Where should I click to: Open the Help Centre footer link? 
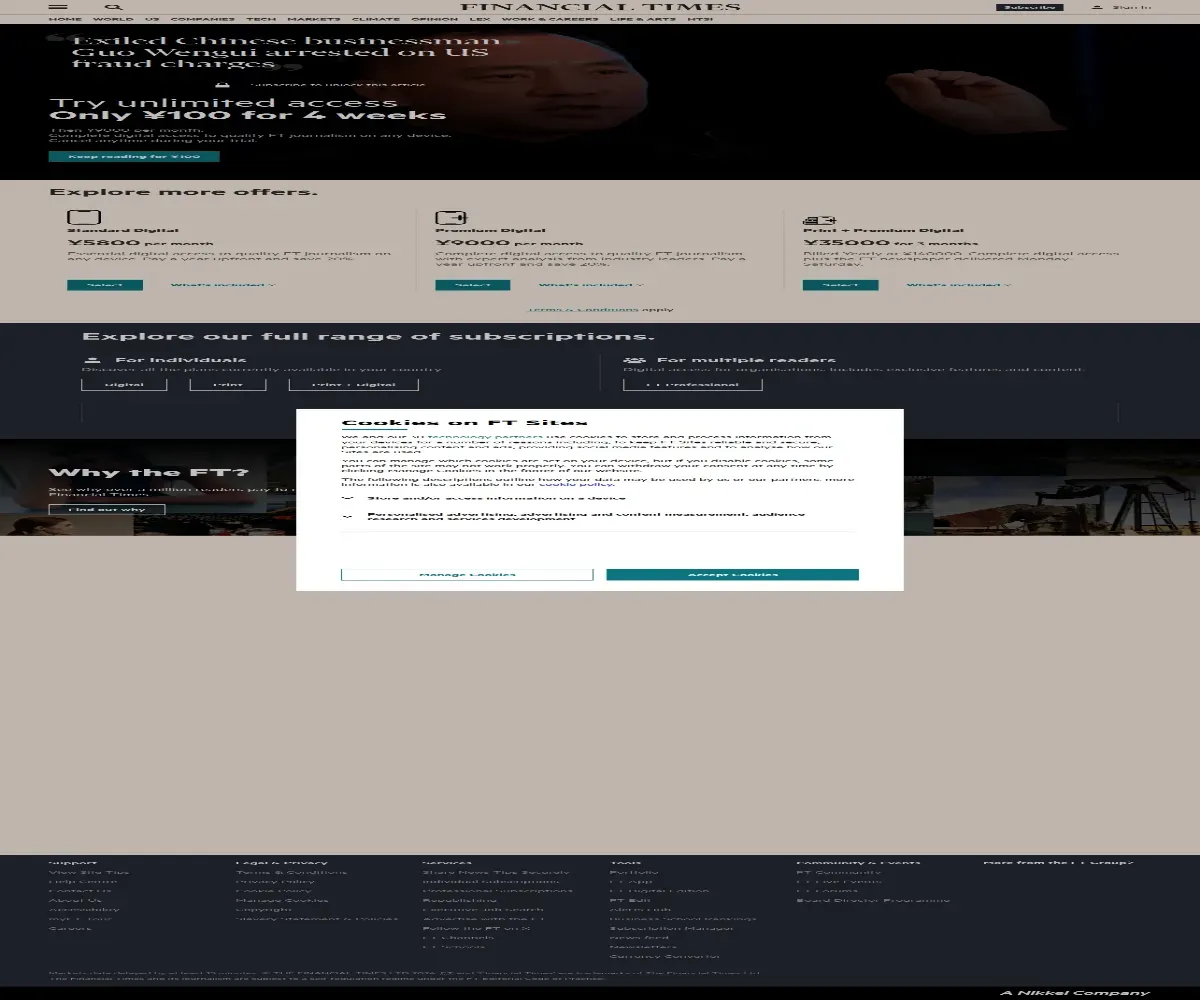(83, 881)
